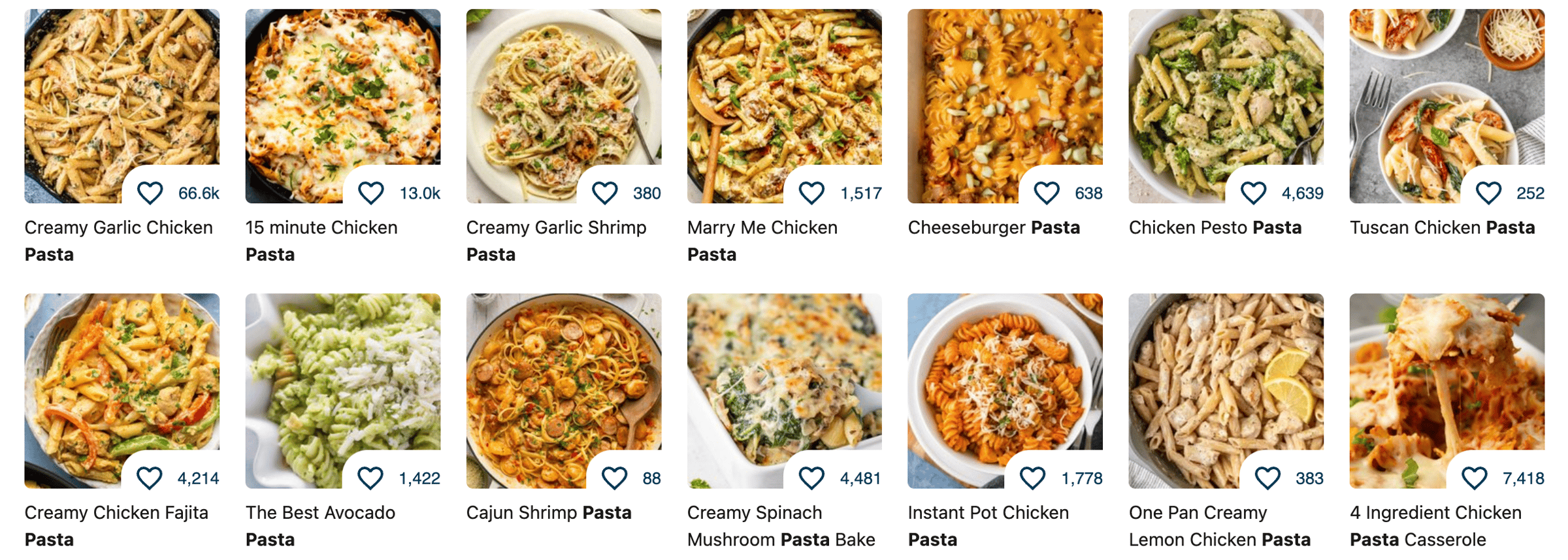Screen dimensions: 1568x560
Task: Favorite the Creamy Chicken Fajita Pasta
Action: point(149,478)
